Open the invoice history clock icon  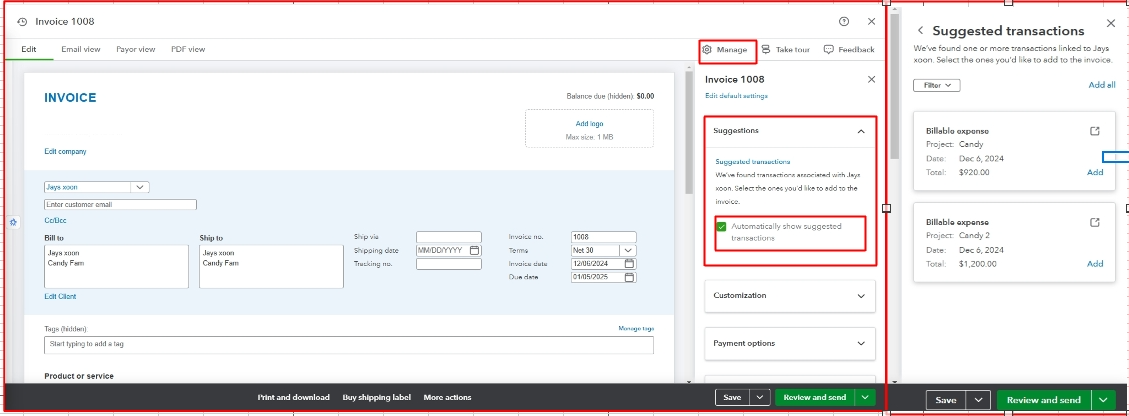[22, 22]
